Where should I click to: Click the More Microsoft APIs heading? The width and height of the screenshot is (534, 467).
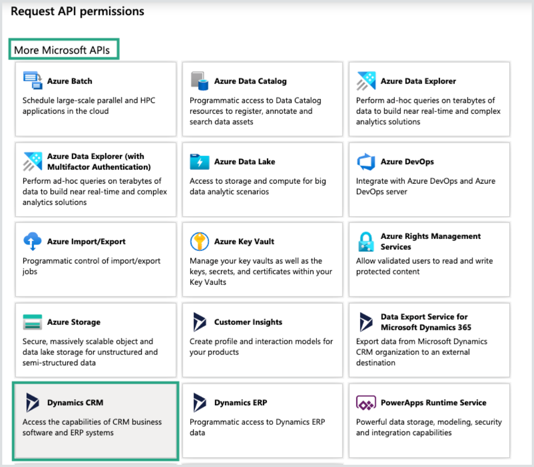pyautogui.click(x=62, y=50)
